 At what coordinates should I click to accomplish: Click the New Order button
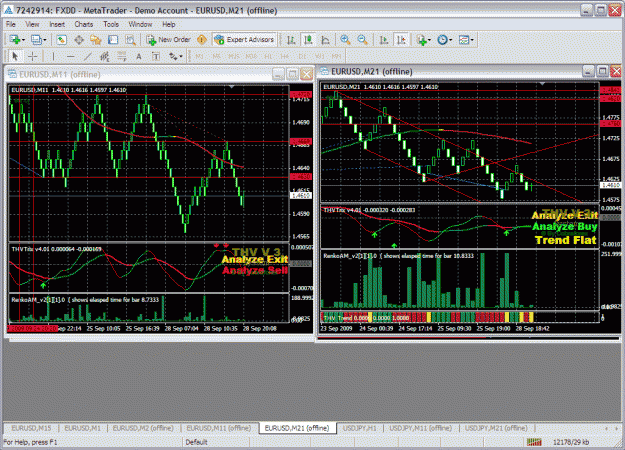click(168, 40)
